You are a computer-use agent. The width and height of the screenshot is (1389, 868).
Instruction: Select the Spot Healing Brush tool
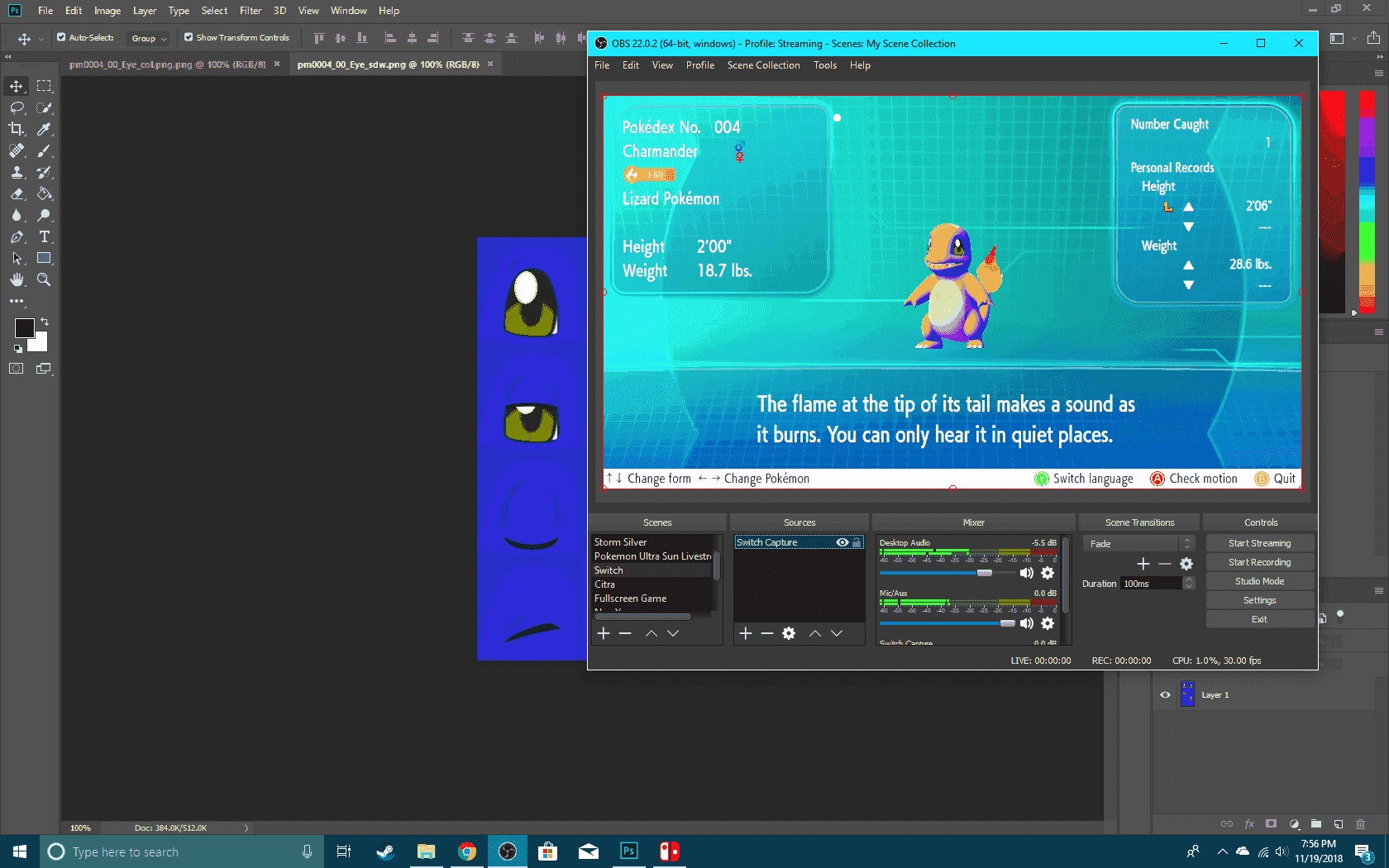pyautogui.click(x=17, y=150)
